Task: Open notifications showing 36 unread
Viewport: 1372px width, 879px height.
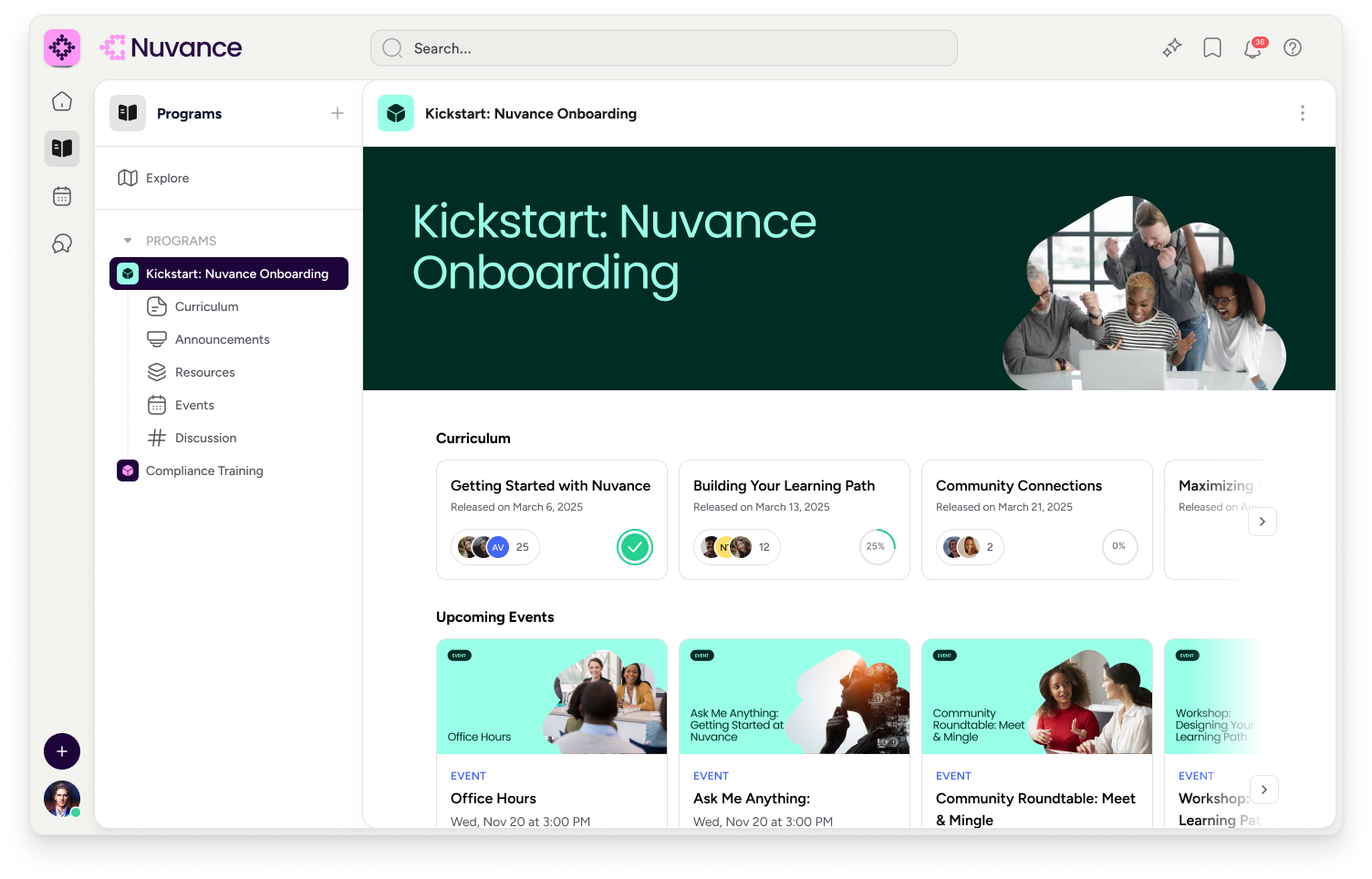Action: [1252, 48]
